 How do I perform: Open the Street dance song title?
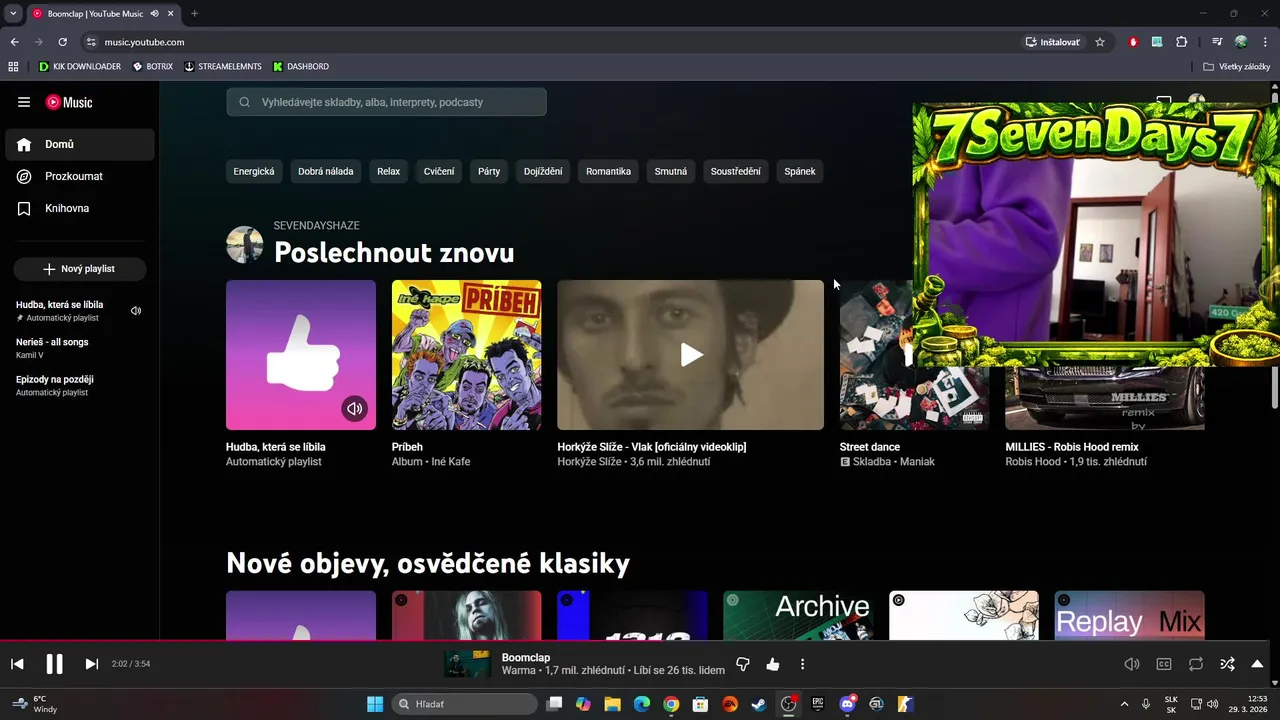(x=870, y=447)
